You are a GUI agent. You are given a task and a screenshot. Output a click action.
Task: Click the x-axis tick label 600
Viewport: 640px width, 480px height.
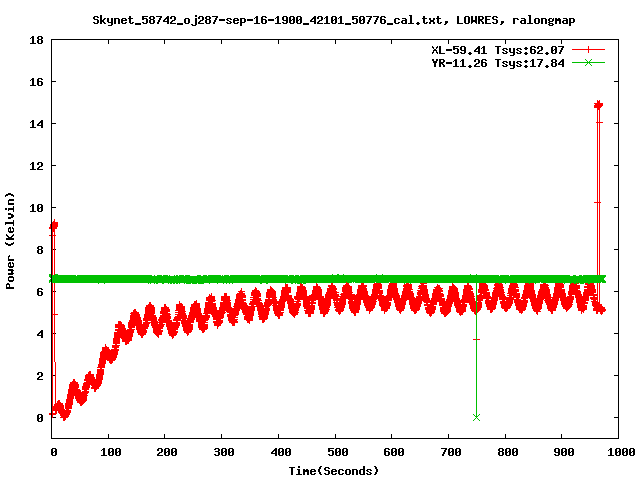(x=394, y=452)
